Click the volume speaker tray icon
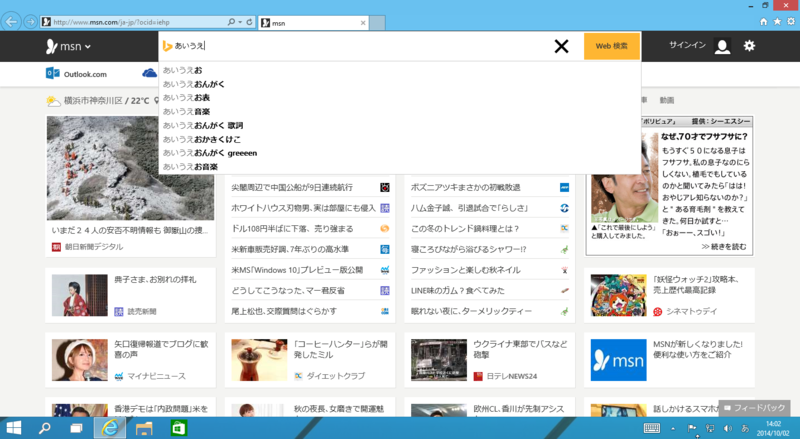Viewport: 800px width, 439px height. click(728, 428)
